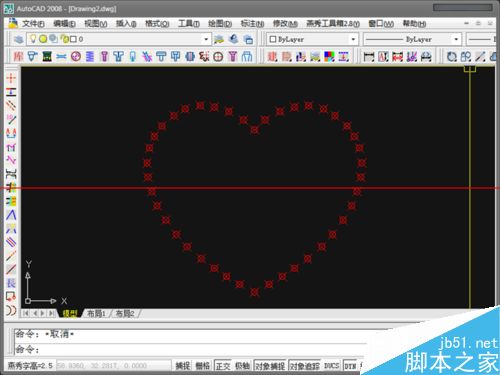Screen dimensions: 500x375
Task: Click the red 建 toolbar icon
Action: point(272,56)
